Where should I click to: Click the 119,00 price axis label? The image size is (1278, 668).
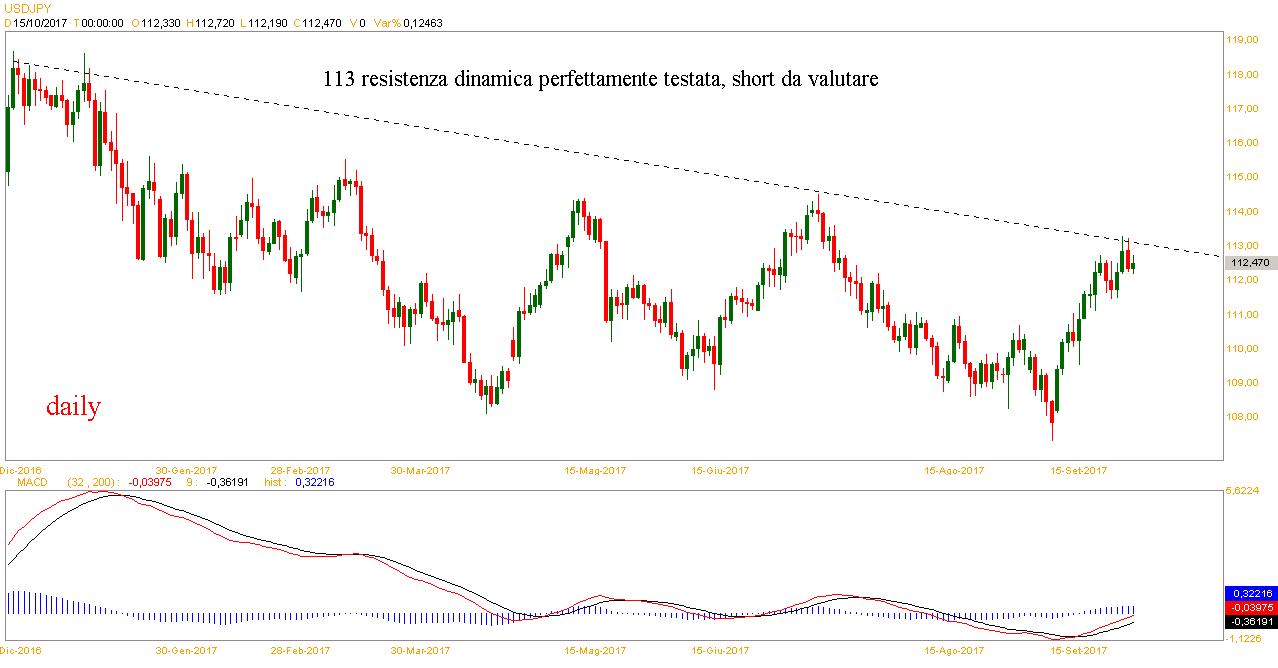[1242, 40]
